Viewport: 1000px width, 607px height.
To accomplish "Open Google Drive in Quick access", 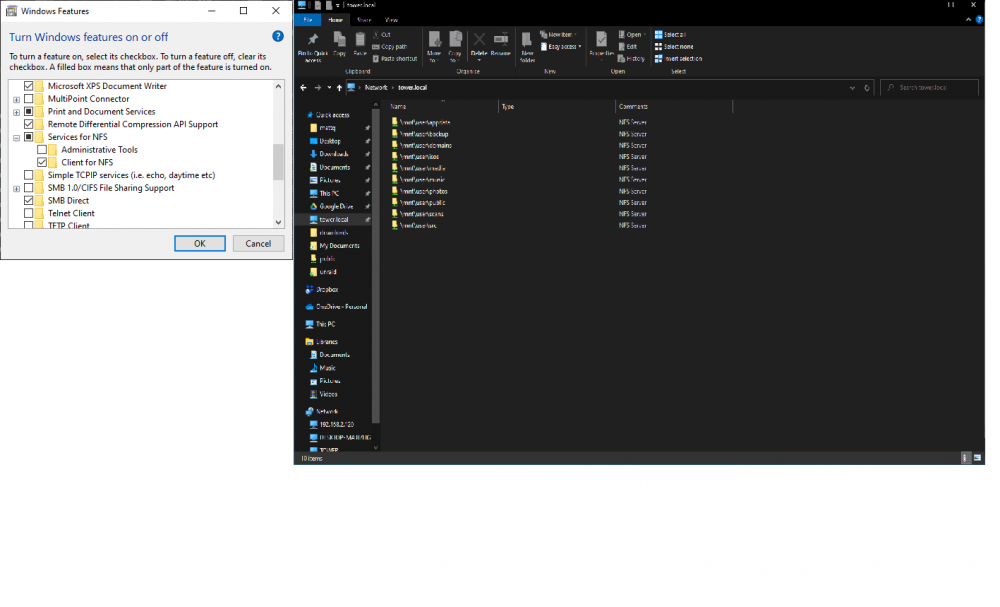I will pyautogui.click(x=331, y=207).
